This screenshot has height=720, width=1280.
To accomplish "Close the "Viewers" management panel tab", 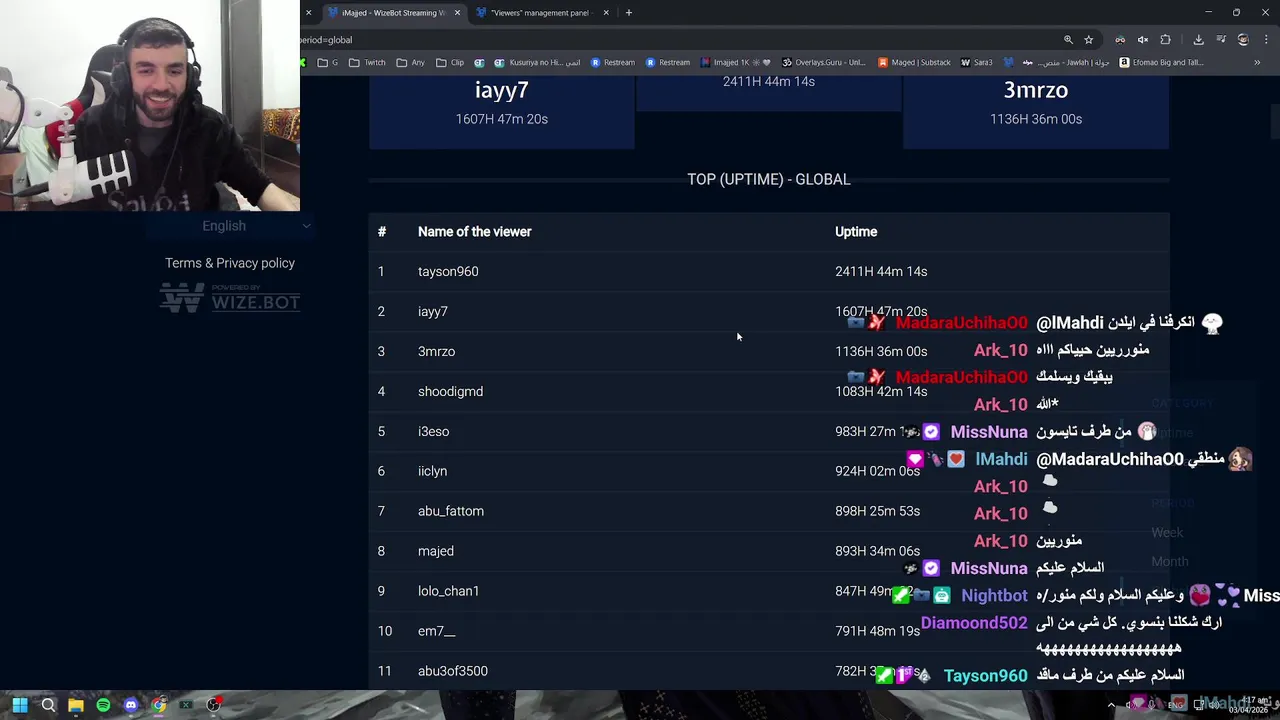I will tap(606, 13).
